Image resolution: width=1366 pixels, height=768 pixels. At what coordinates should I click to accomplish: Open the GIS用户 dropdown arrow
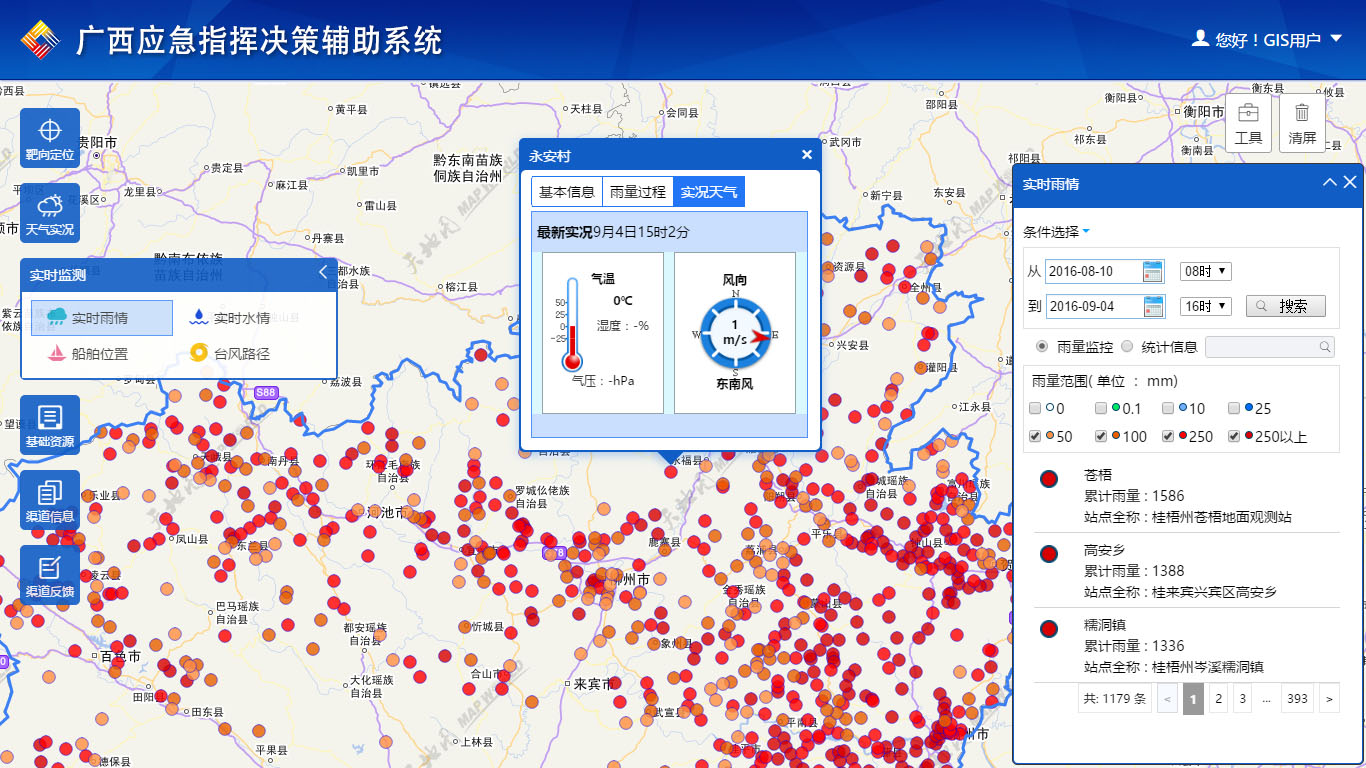pos(1335,39)
